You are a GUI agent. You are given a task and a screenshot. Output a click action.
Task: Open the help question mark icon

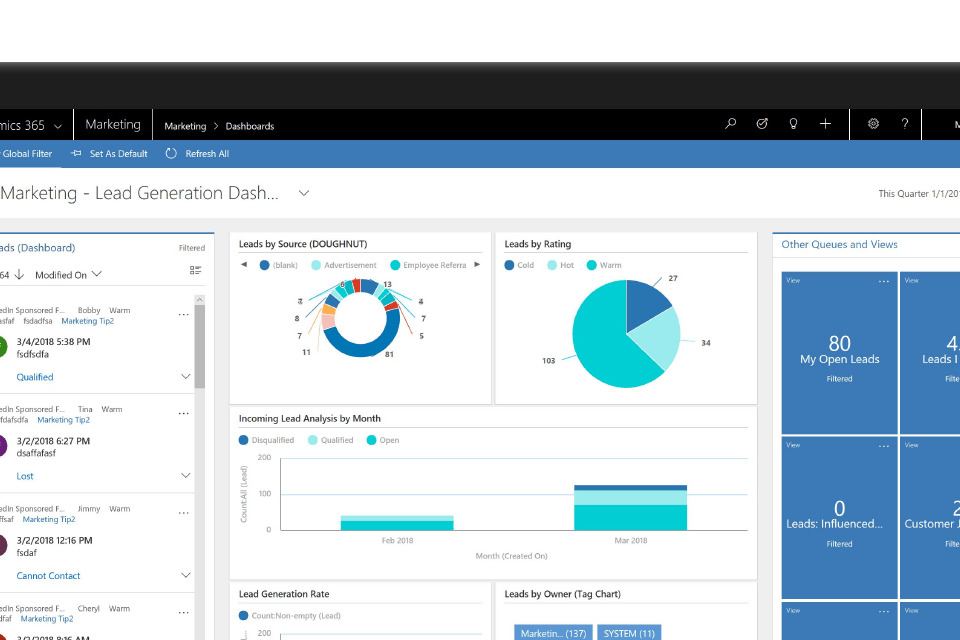click(905, 124)
